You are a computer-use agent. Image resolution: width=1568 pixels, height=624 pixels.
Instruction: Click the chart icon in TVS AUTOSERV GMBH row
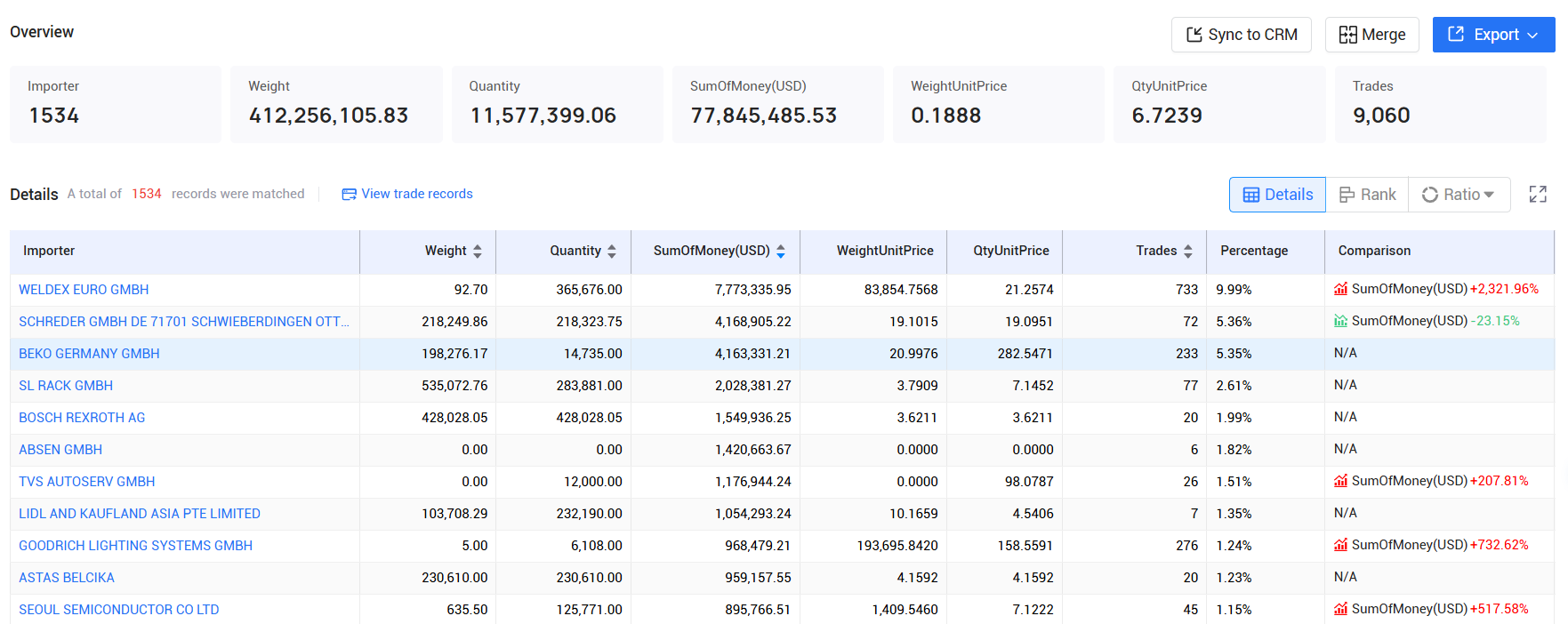pyautogui.click(x=1340, y=481)
